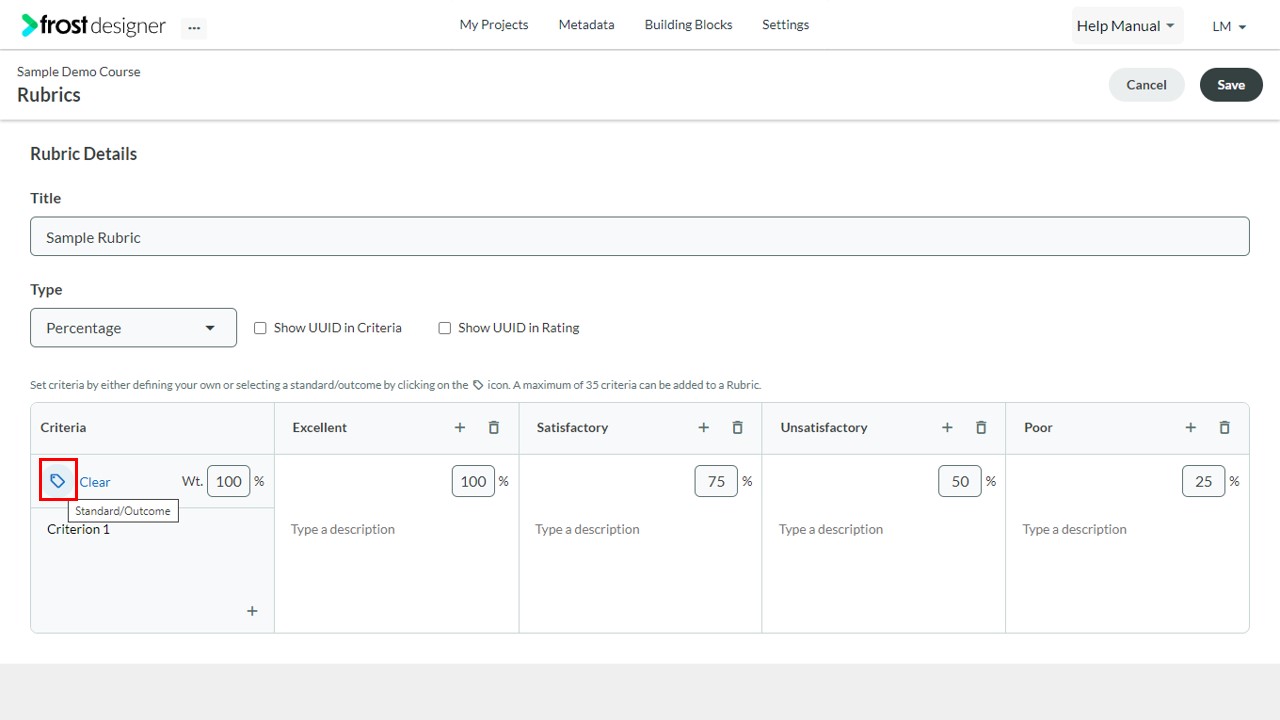Add a new criterion with plus icon
Viewport: 1280px width, 720px height.
[252, 611]
